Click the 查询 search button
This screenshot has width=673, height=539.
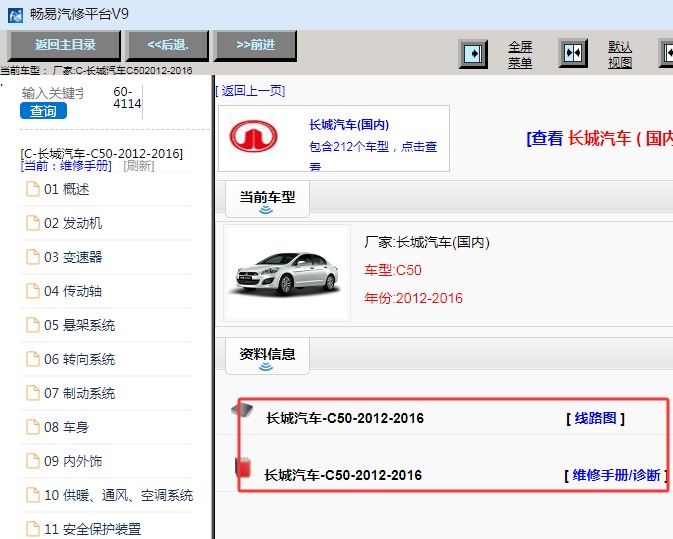pyautogui.click(x=43, y=111)
